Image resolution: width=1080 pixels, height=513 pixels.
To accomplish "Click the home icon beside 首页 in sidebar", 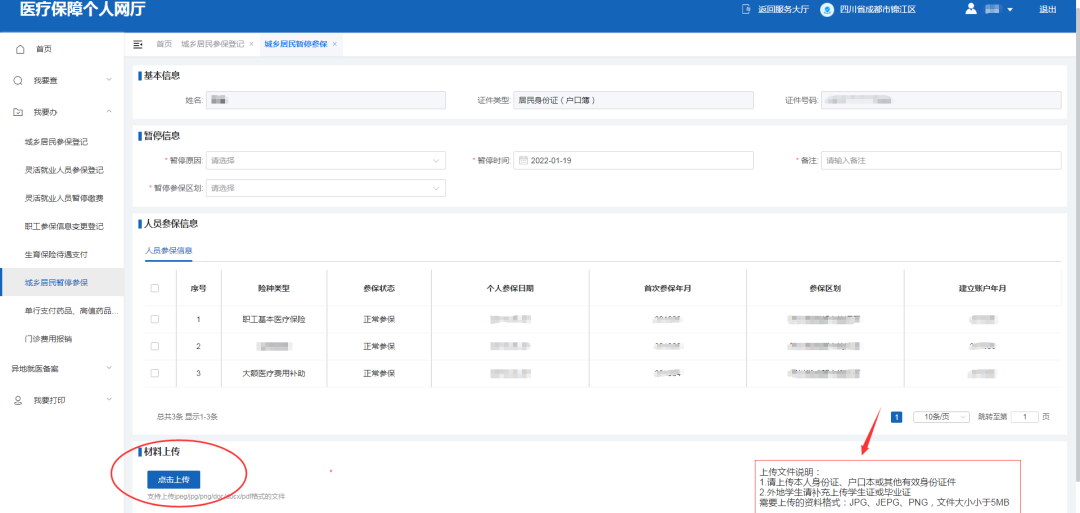I will [x=19, y=49].
